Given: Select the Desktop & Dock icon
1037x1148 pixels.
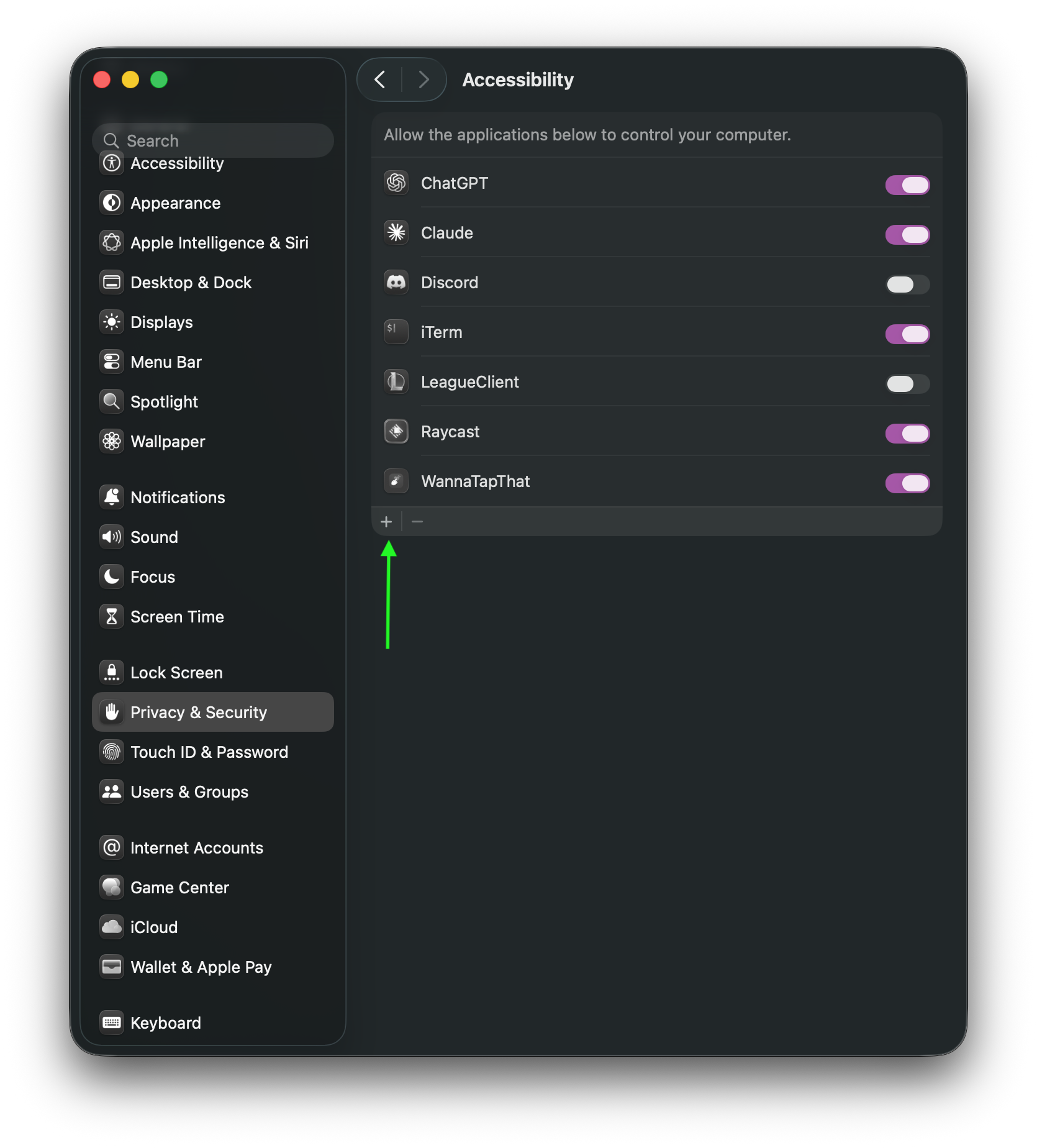Looking at the screenshot, I should point(112,282).
